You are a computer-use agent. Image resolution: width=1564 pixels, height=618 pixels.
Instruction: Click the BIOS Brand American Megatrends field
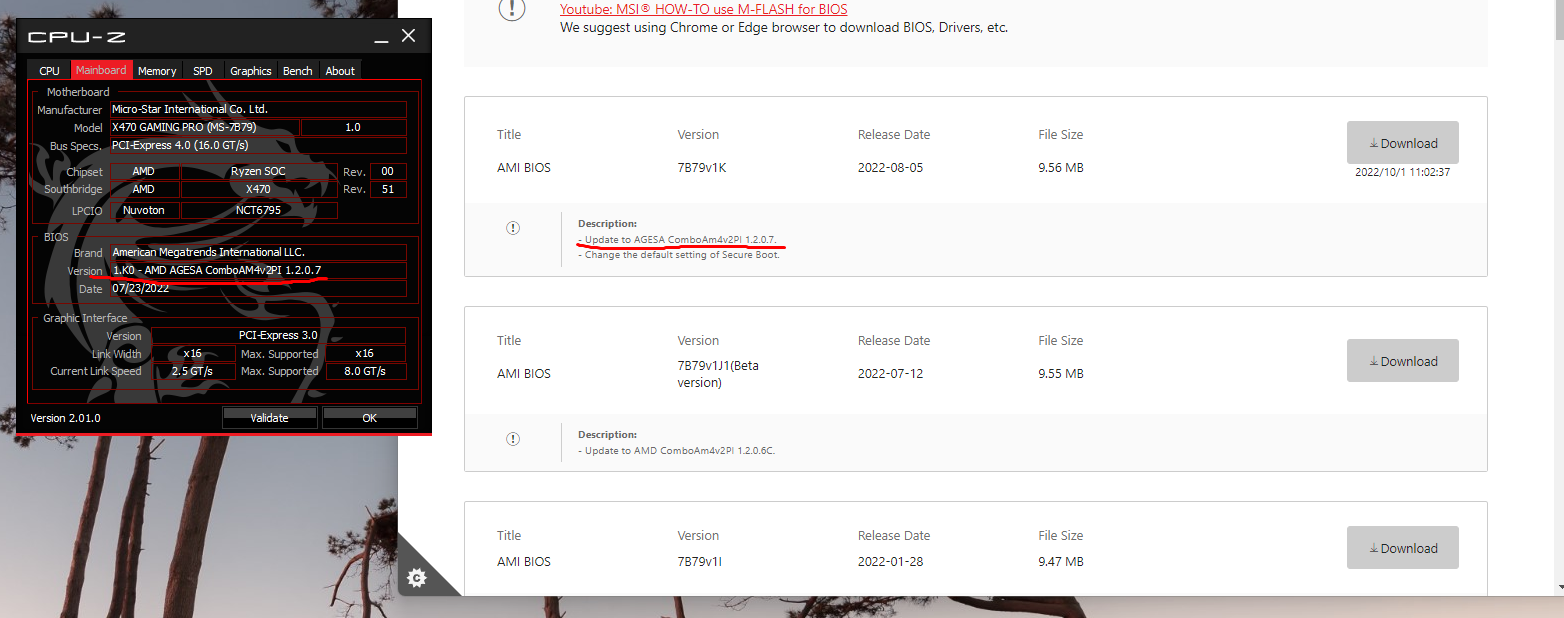tap(258, 253)
